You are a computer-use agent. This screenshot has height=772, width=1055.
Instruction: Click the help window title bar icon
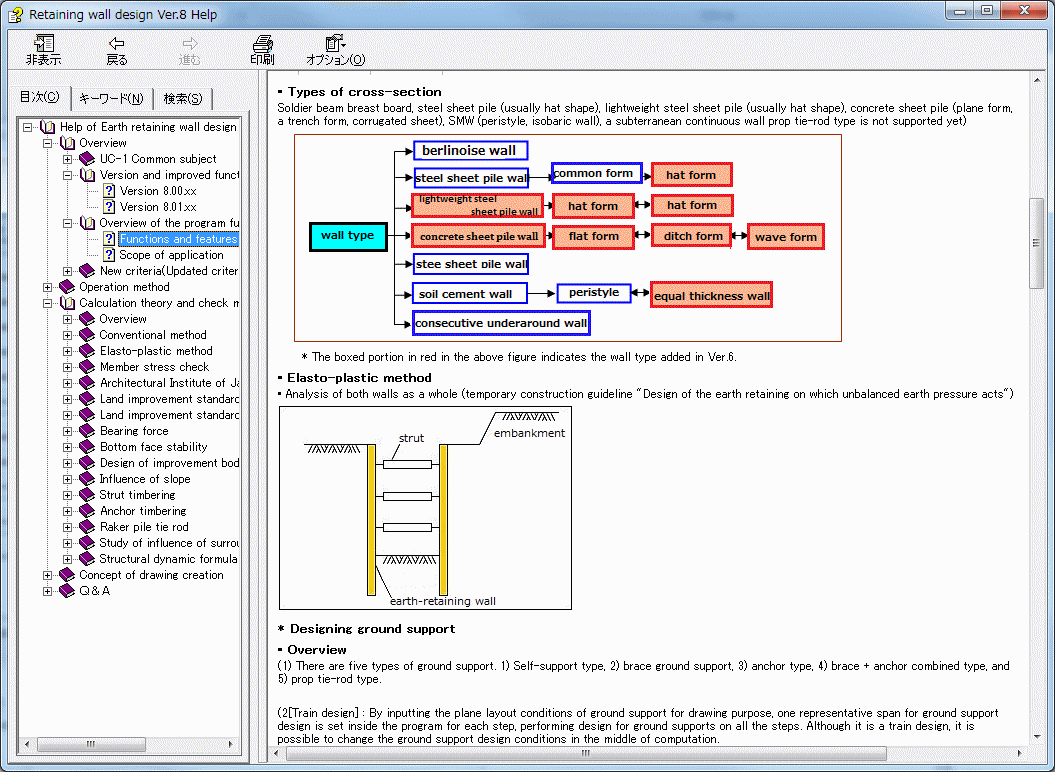[x=16, y=14]
